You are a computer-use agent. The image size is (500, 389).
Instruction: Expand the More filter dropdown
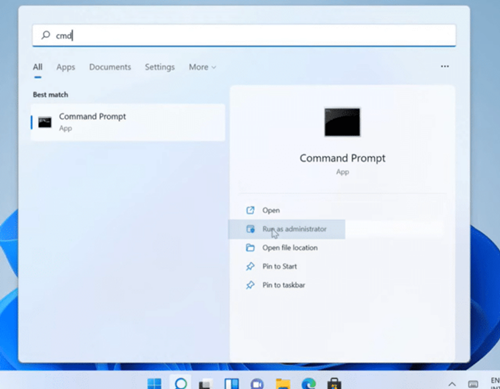point(202,67)
